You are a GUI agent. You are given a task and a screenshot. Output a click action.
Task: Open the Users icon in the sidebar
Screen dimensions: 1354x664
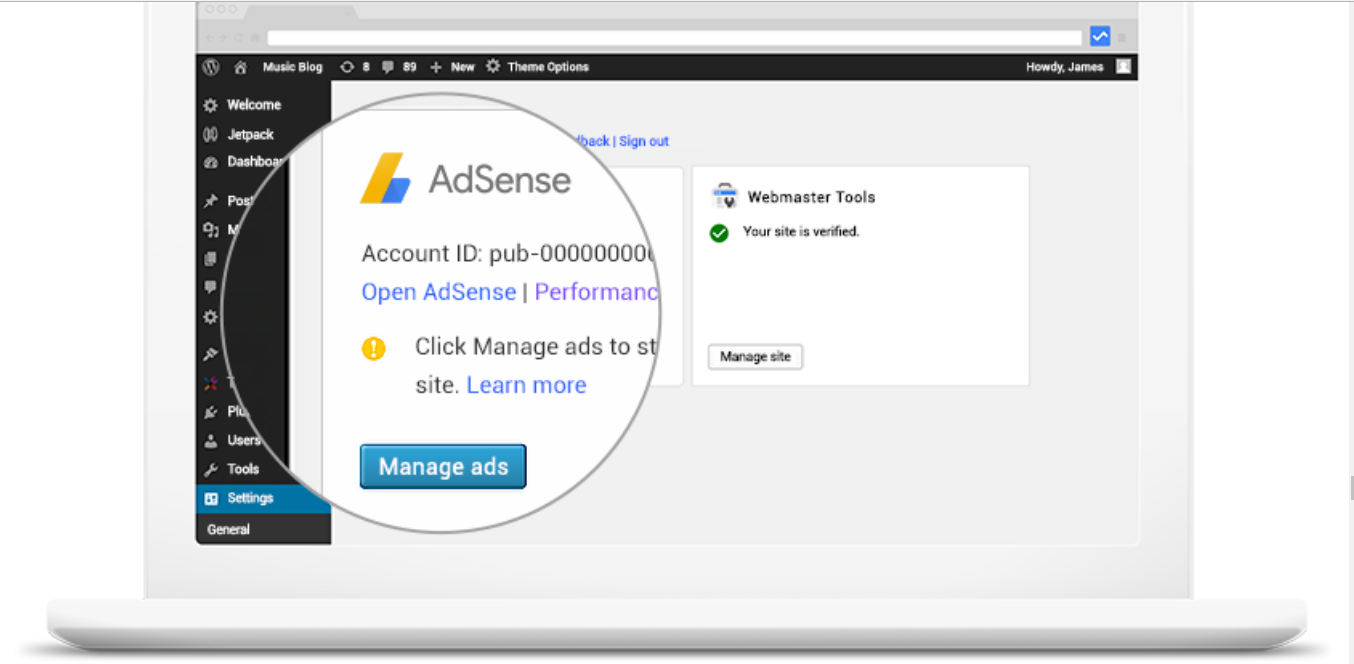pyautogui.click(x=211, y=439)
